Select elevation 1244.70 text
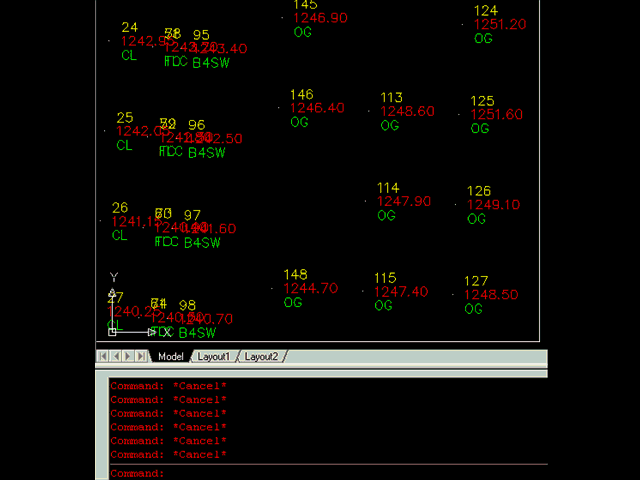 pyautogui.click(x=311, y=289)
